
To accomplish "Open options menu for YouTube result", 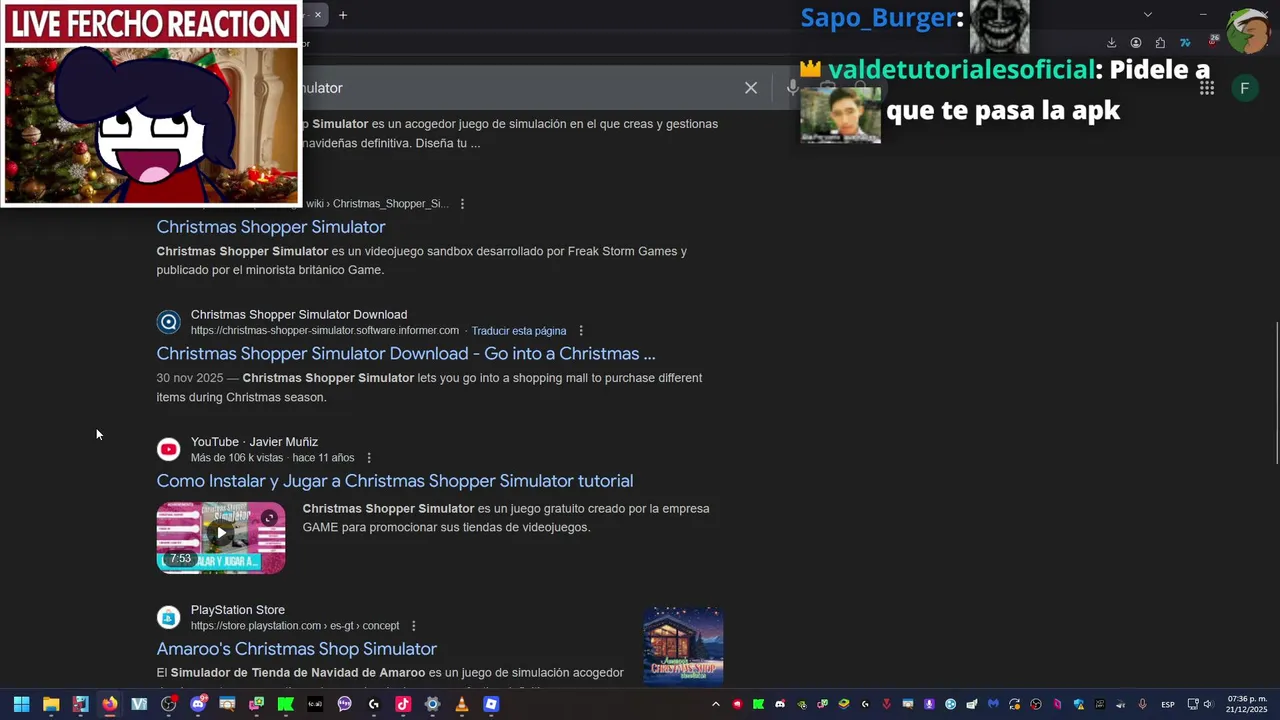I will 369,458.
